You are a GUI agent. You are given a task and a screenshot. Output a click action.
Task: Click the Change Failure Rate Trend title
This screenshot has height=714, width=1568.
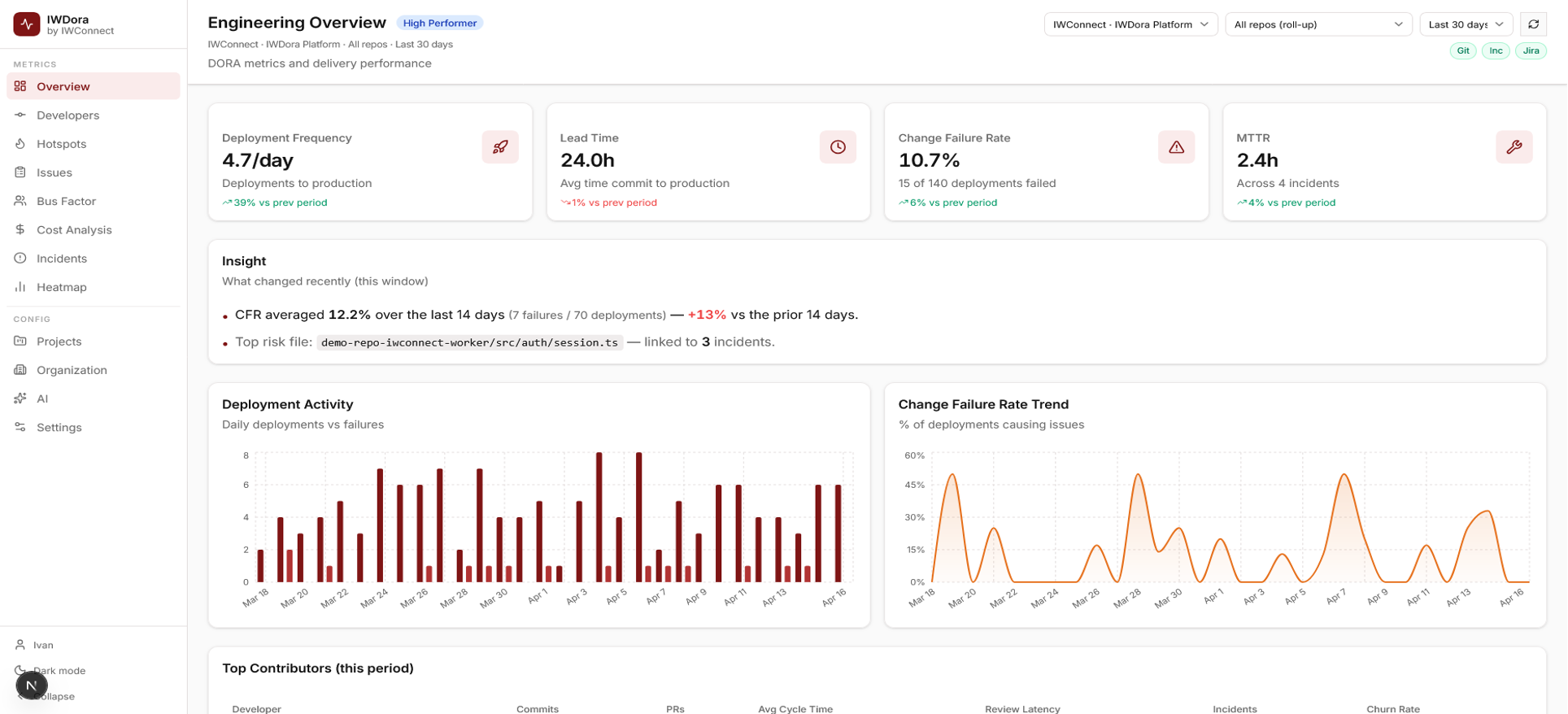(x=983, y=404)
